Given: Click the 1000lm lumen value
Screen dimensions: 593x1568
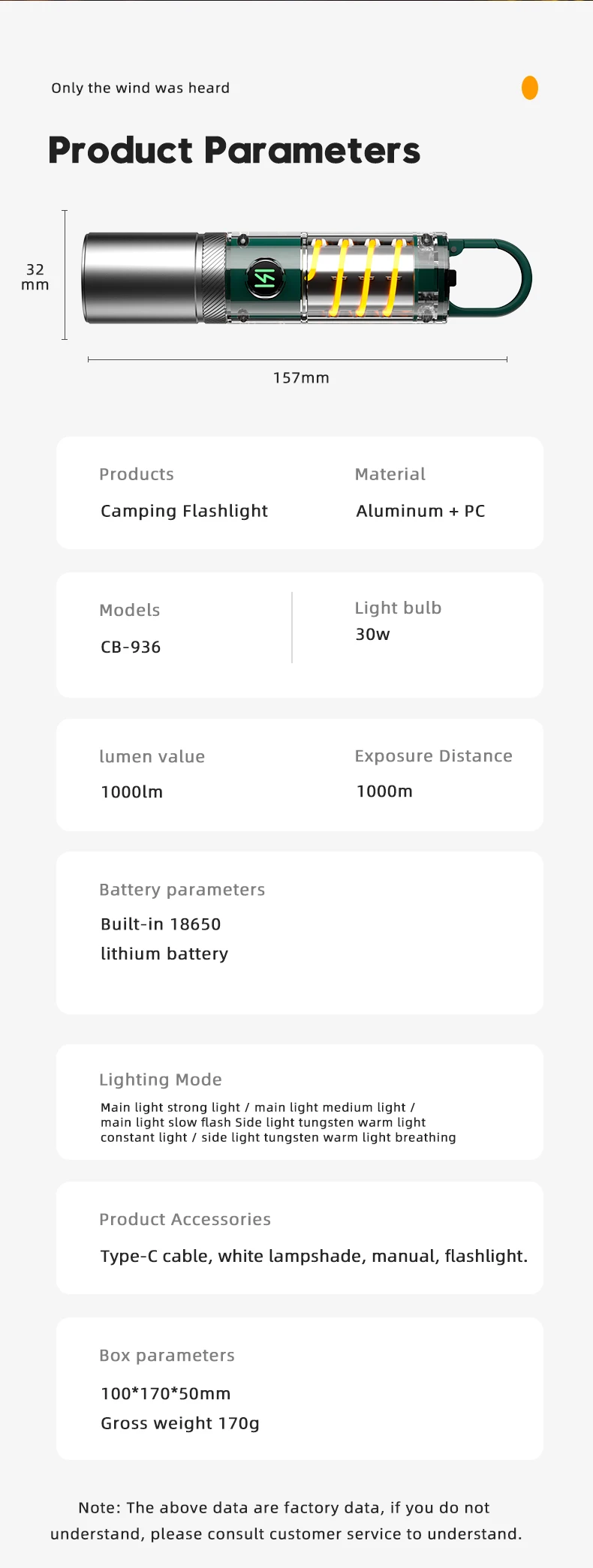Looking at the screenshot, I should [131, 792].
